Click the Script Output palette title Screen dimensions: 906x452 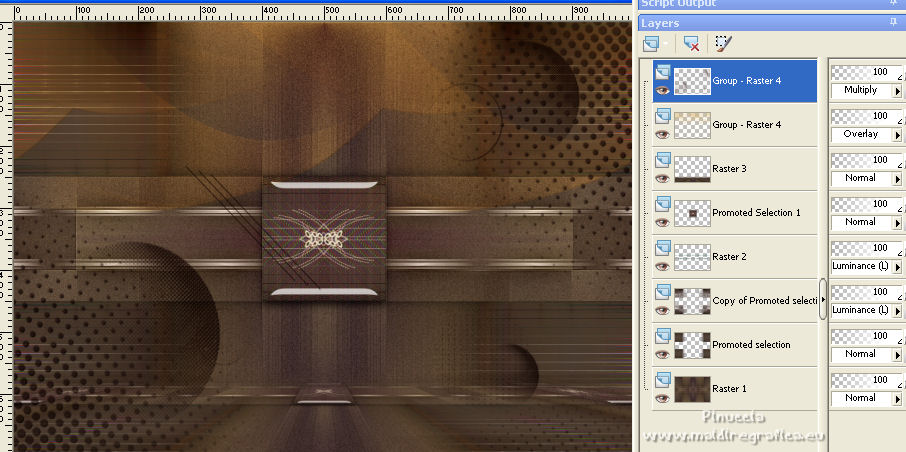click(x=771, y=3)
